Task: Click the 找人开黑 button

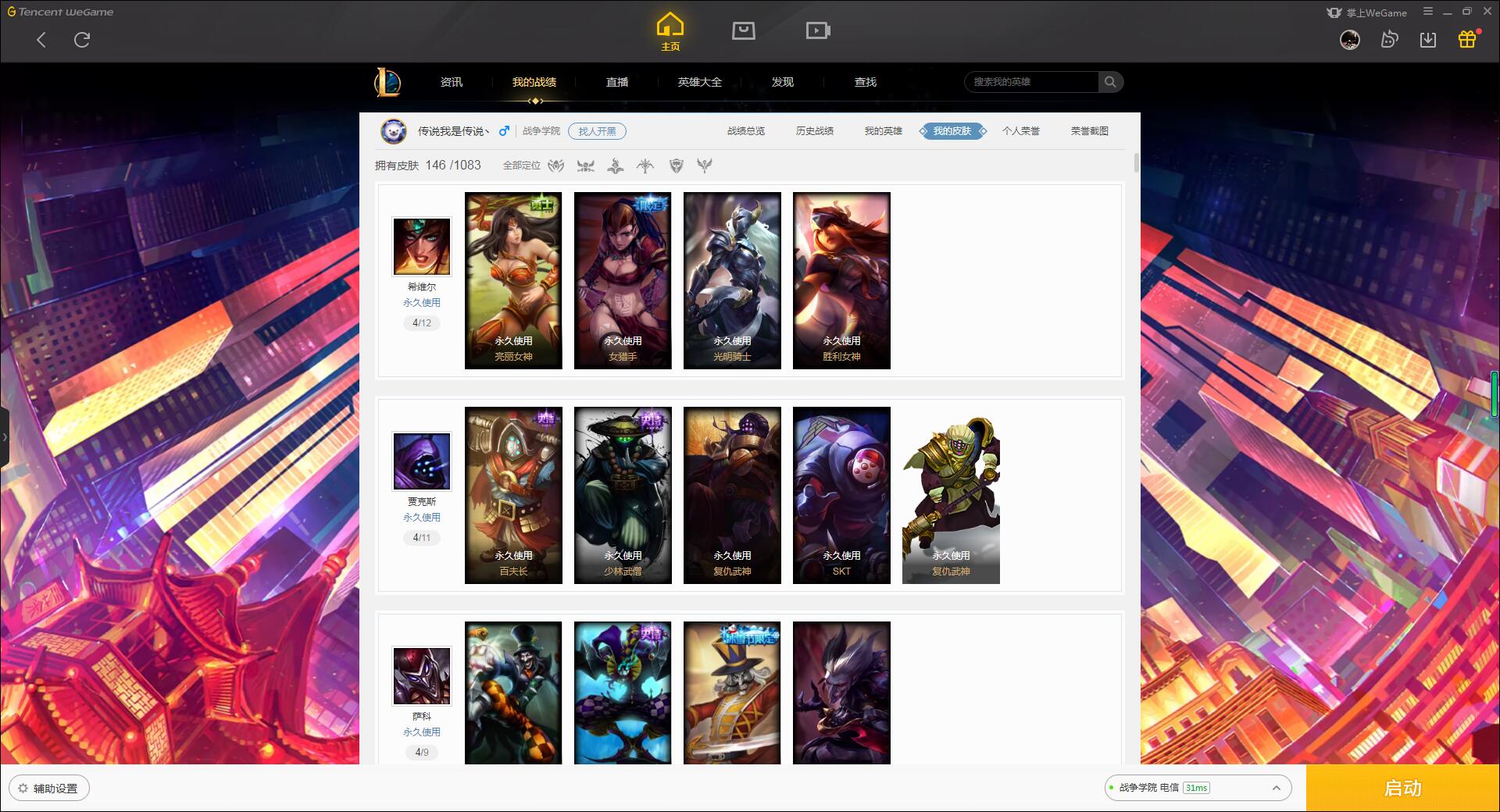Action: [597, 131]
